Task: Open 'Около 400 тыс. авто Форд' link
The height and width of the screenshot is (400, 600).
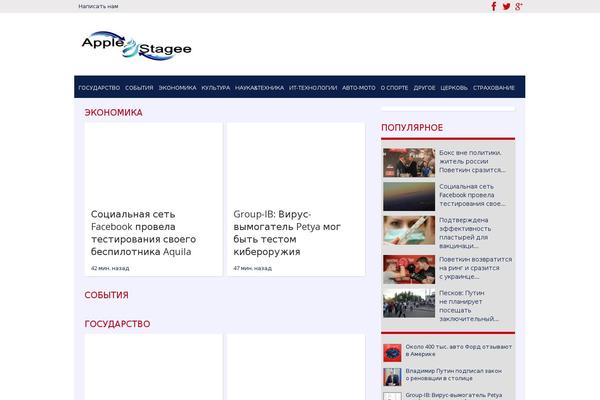Action: coord(458,350)
